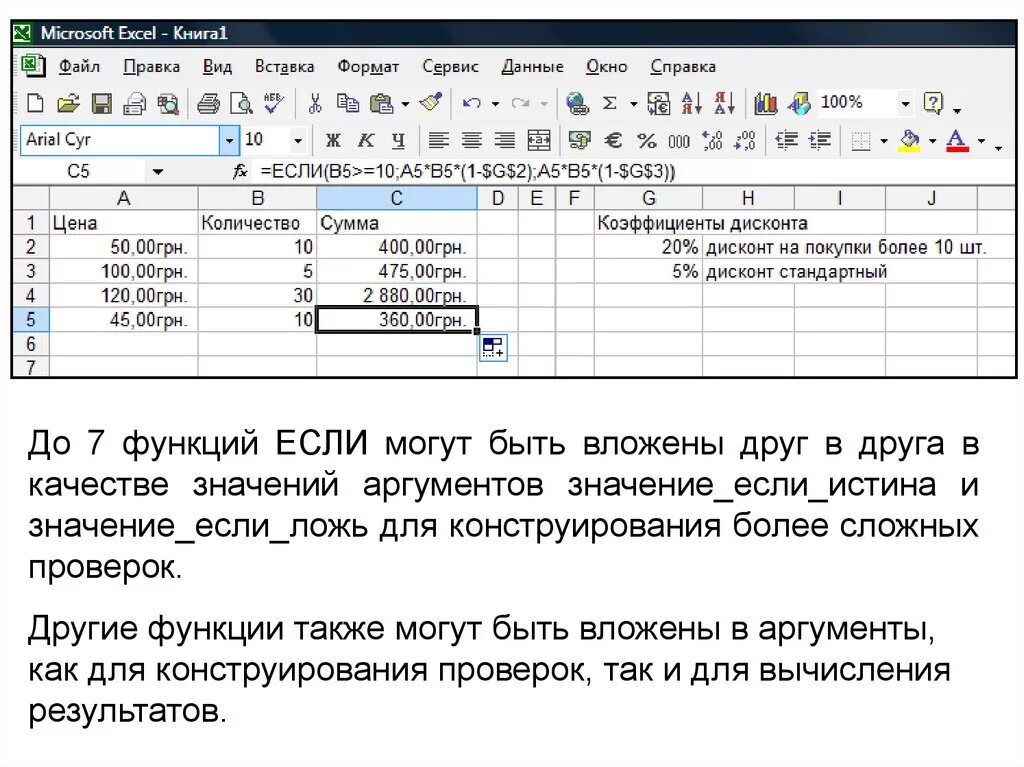Decrease decimal places
The width and height of the screenshot is (1024, 767).
pos(744,140)
